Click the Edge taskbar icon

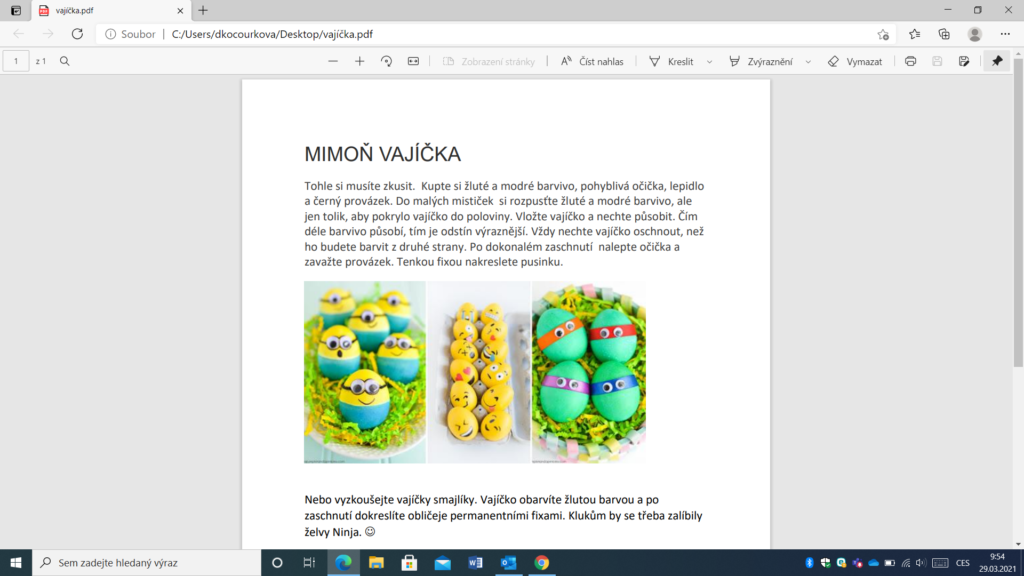click(x=343, y=562)
